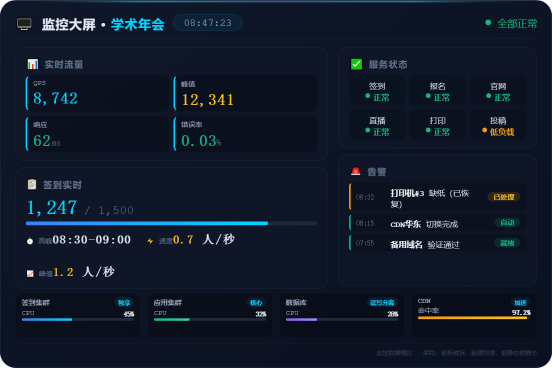Click the 自动 tag on CDN华东 alert
The width and height of the screenshot is (552, 368).
pyautogui.click(x=507, y=223)
